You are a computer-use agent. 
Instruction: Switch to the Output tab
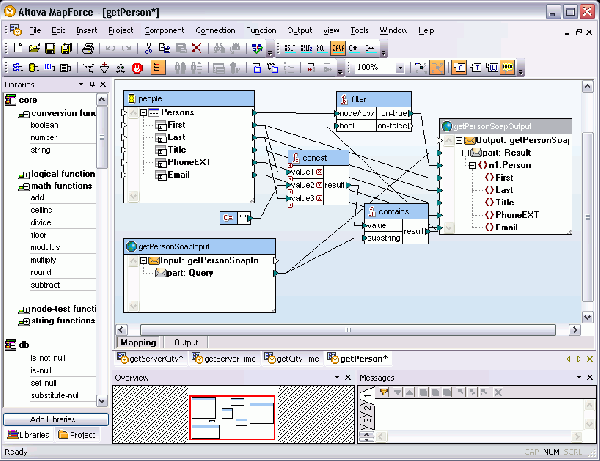coord(186,342)
